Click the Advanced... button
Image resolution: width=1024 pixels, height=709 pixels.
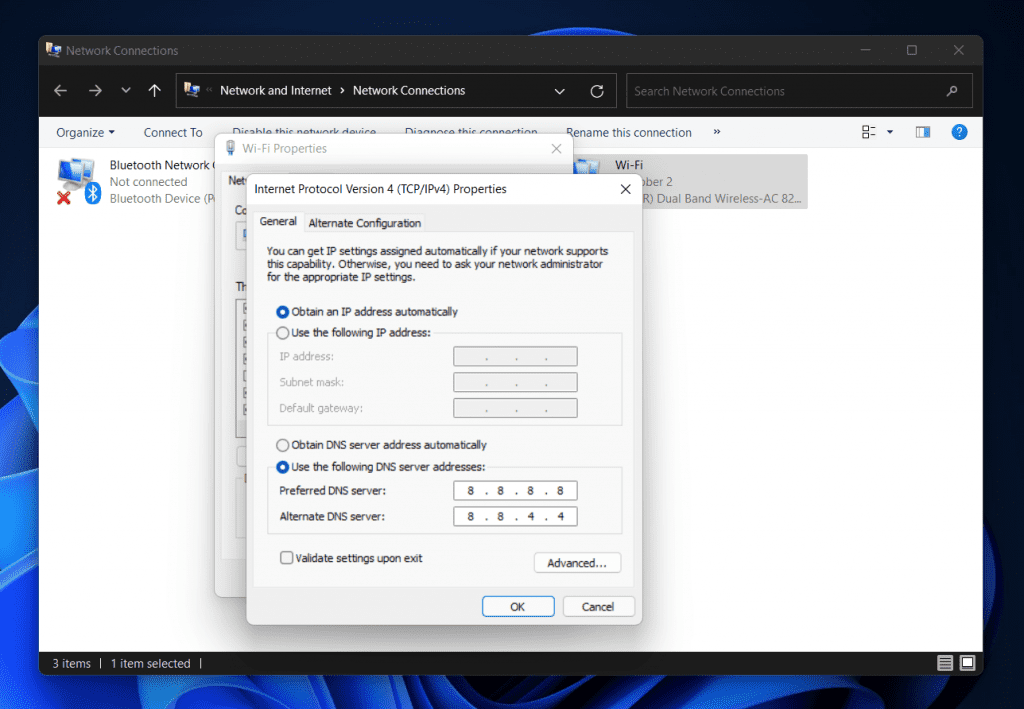[577, 563]
